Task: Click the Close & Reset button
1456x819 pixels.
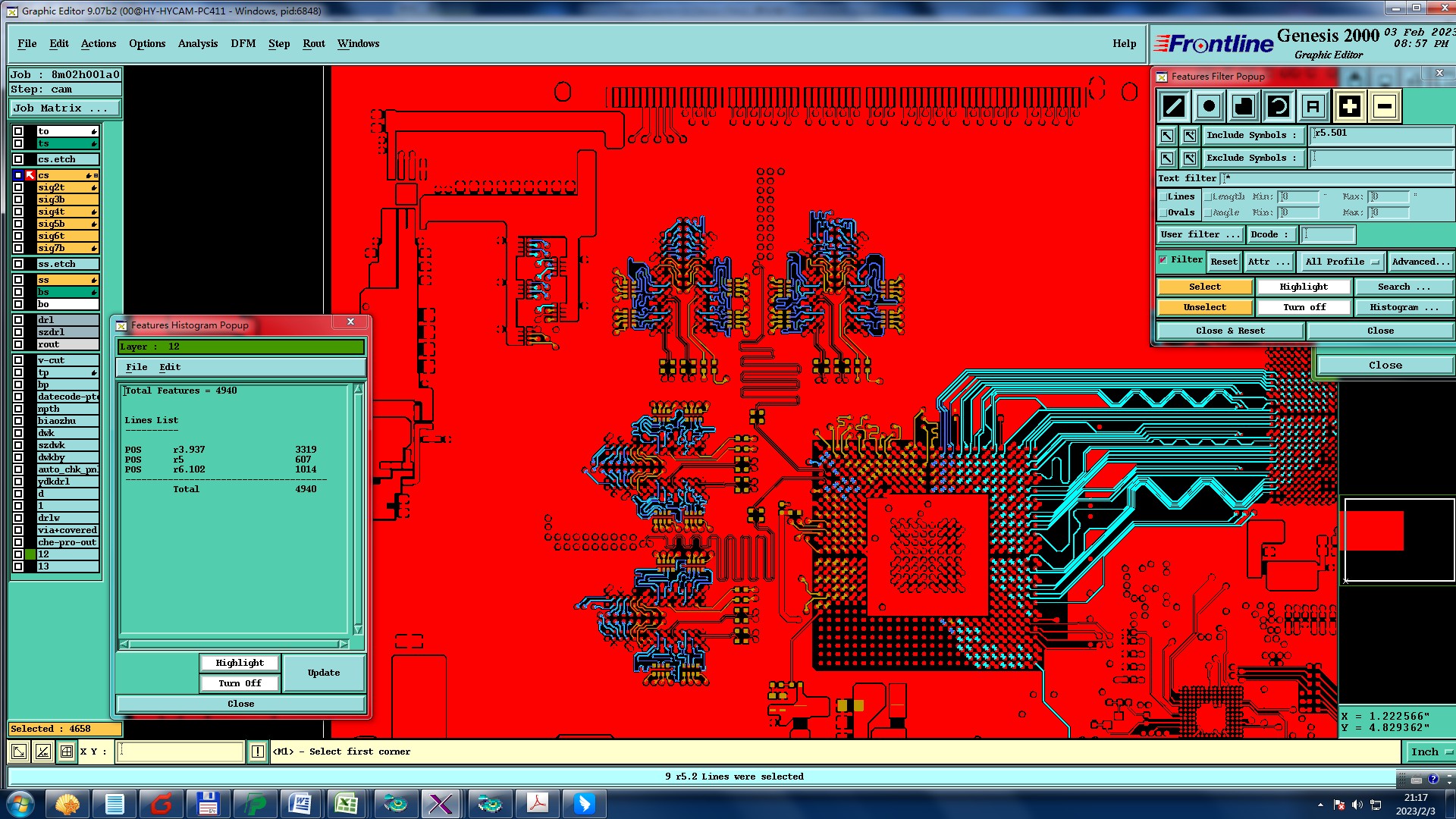Action: [x=1229, y=331]
